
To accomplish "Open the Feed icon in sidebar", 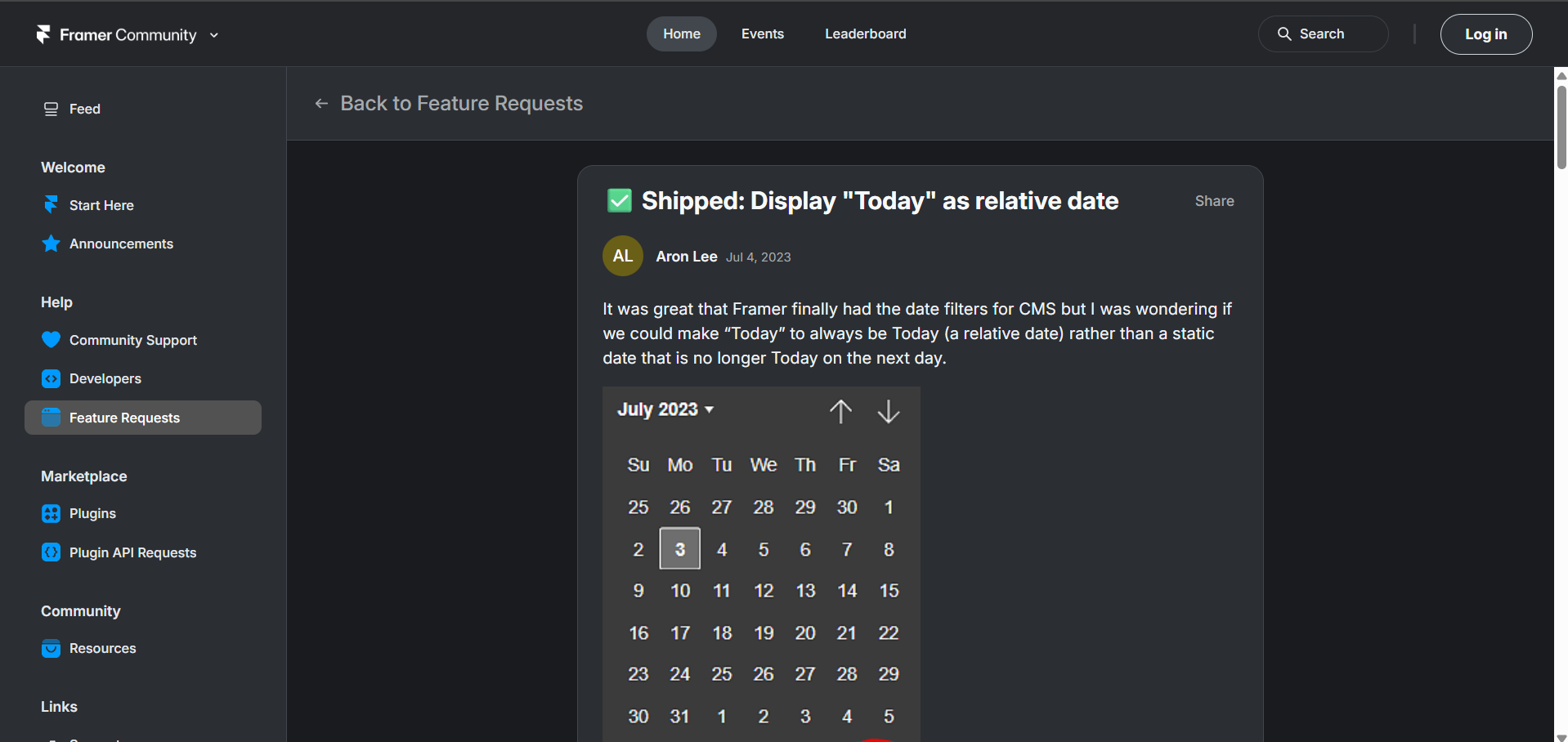I will pyautogui.click(x=51, y=110).
